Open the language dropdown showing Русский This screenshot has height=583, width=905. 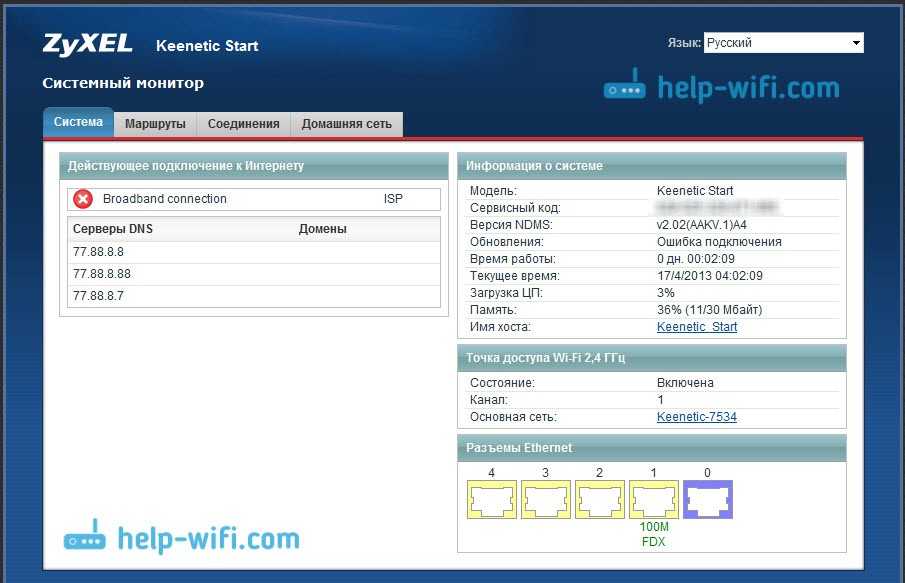(x=783, y=43)
